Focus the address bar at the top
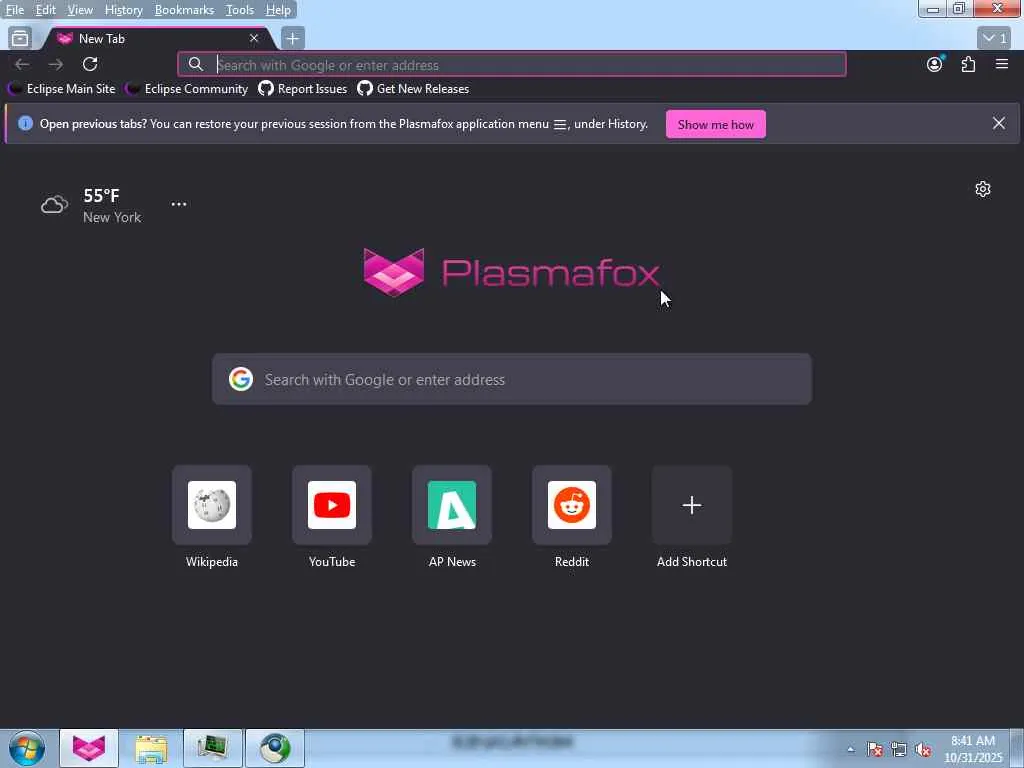The height and width of the screenshot is (768, 1024). pyautogui.click(x=512, y=65)
